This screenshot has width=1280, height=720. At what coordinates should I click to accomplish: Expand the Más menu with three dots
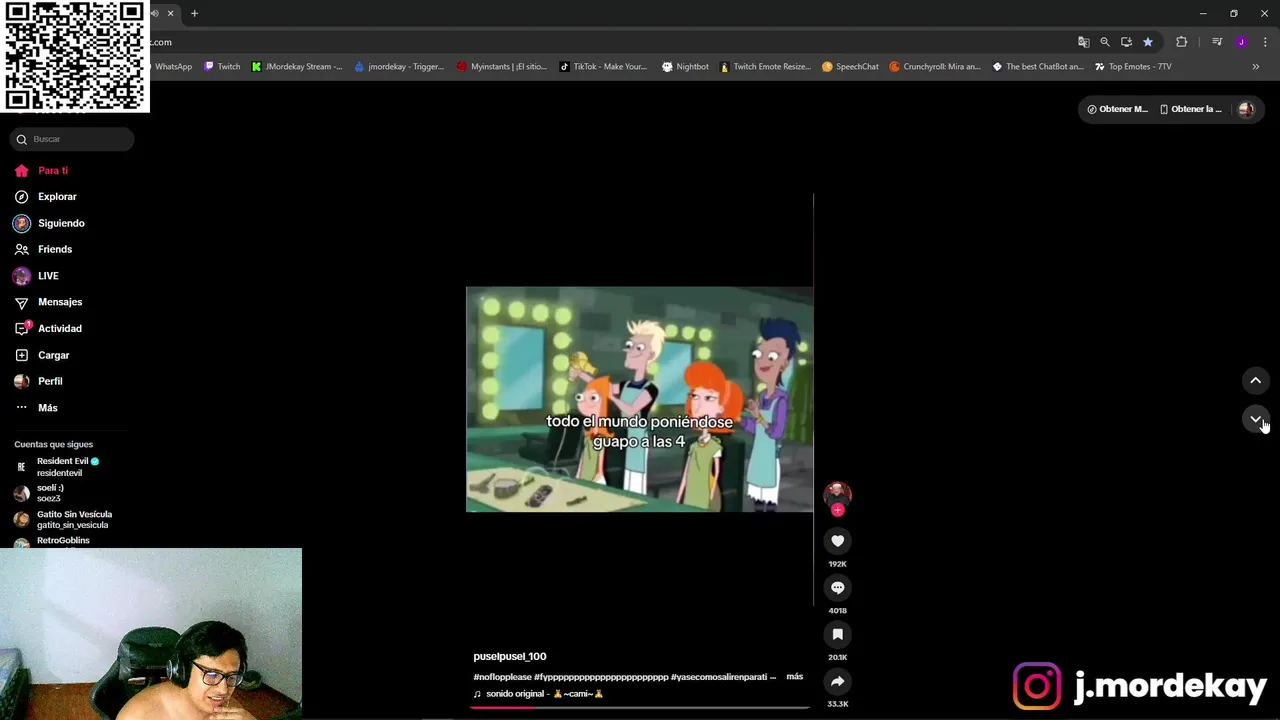pos(36,408)
